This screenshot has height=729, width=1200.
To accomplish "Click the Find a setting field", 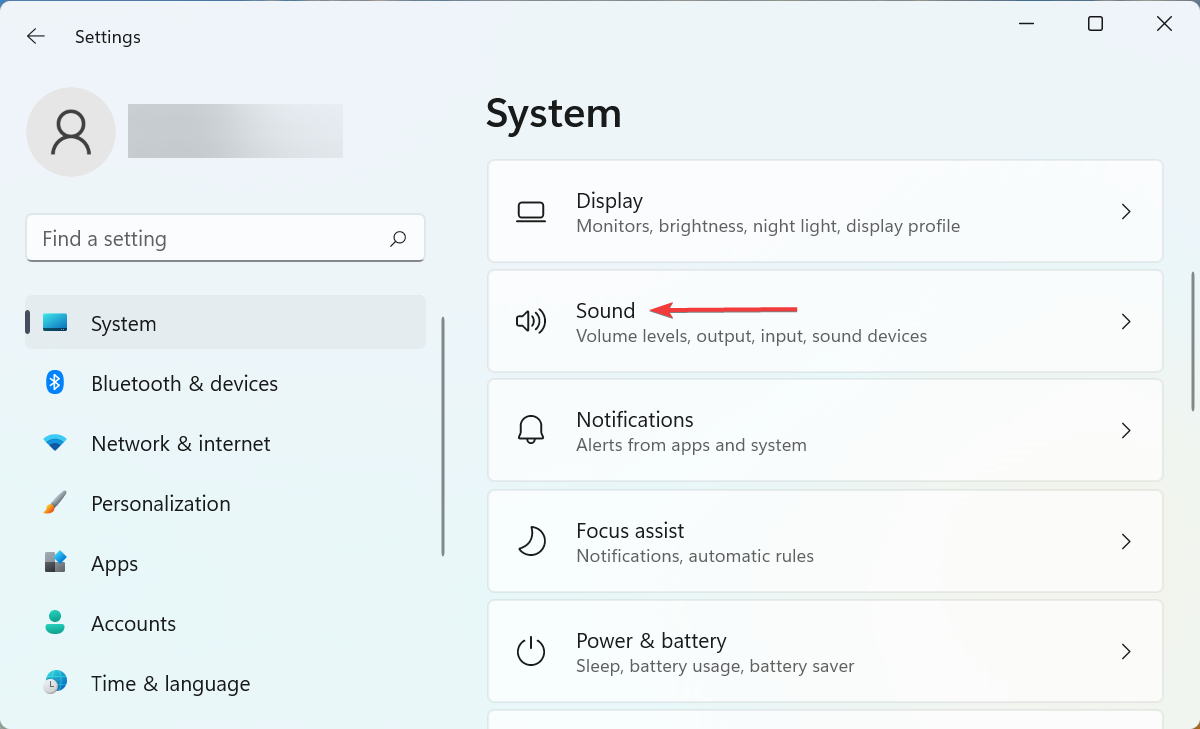I will click(x=210, y=239).
